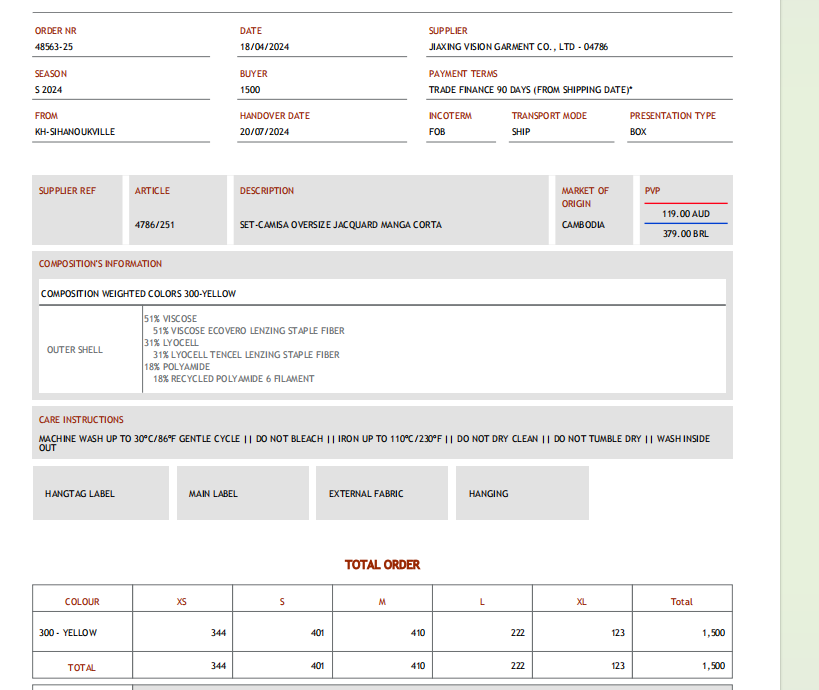Viewport: 819px width, 690px height.
Task: Click article number 4786/251
Action: click(x=155, y=225)
